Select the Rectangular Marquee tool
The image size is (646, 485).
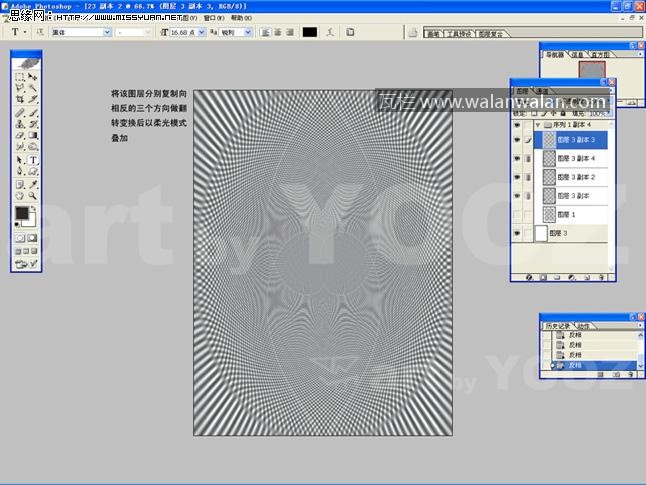click(20, 77)
